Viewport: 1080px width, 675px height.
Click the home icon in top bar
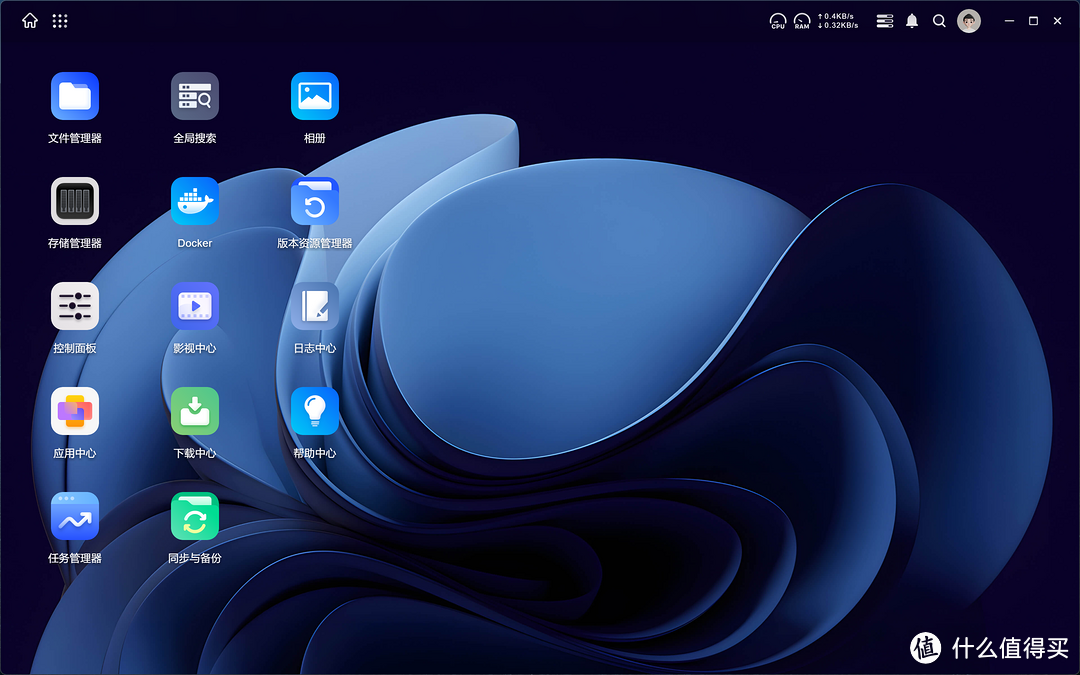click(30, 21)
